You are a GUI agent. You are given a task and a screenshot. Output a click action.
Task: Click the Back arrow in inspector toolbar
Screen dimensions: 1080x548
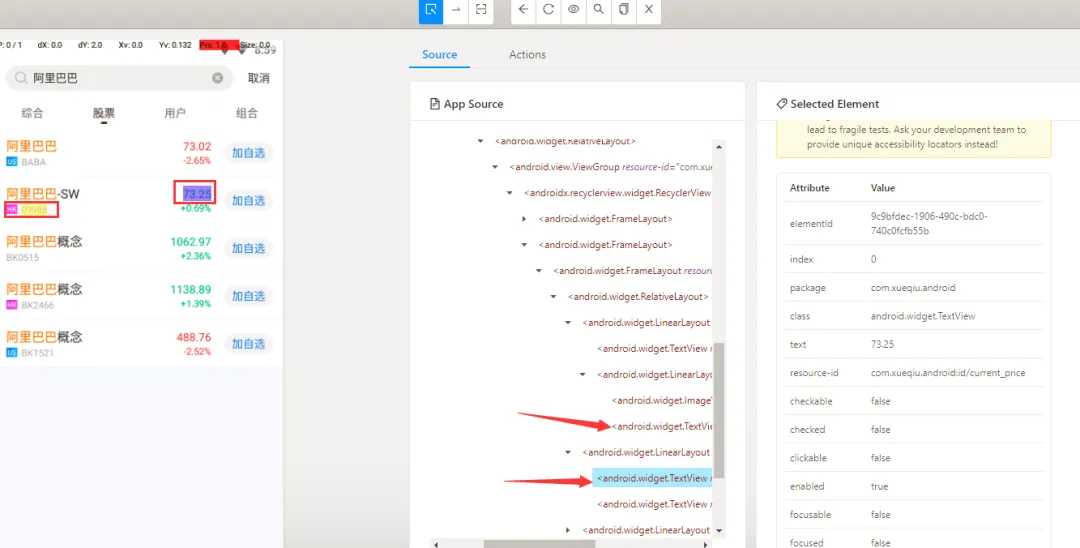point(523,10)
